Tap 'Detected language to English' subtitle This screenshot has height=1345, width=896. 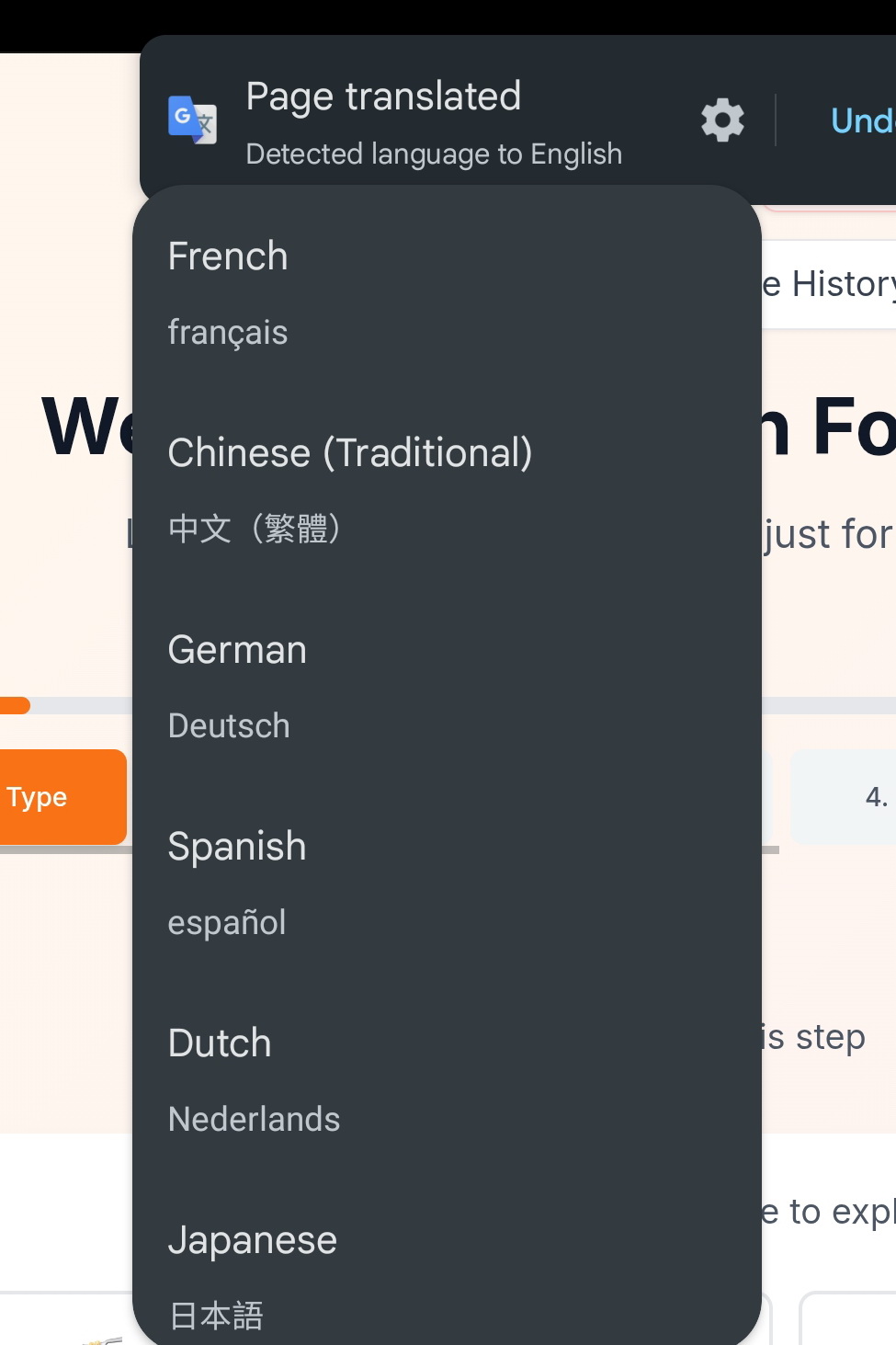(434, 154)
